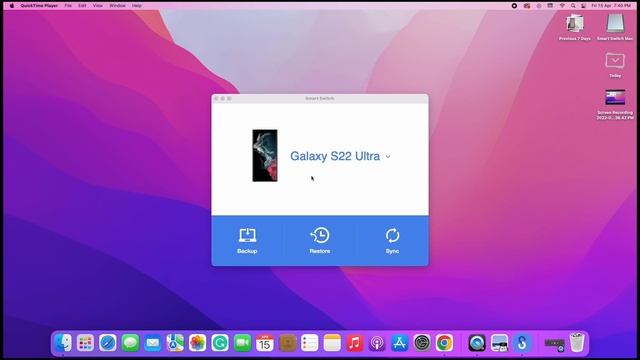Open the Wi-Fi menu bar icon
Image resolution: width=640 pixels, height=360 pixels.
562,6
